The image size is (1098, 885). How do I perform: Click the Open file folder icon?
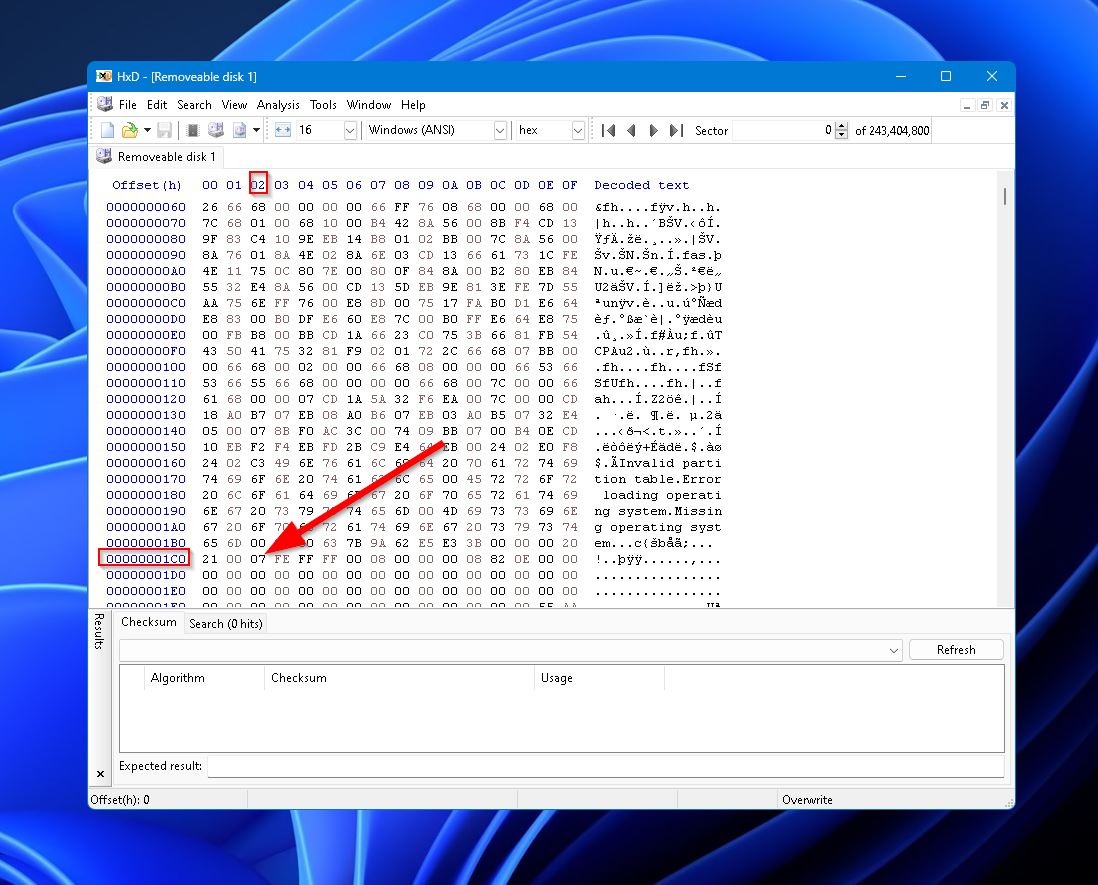coord(129,130)
